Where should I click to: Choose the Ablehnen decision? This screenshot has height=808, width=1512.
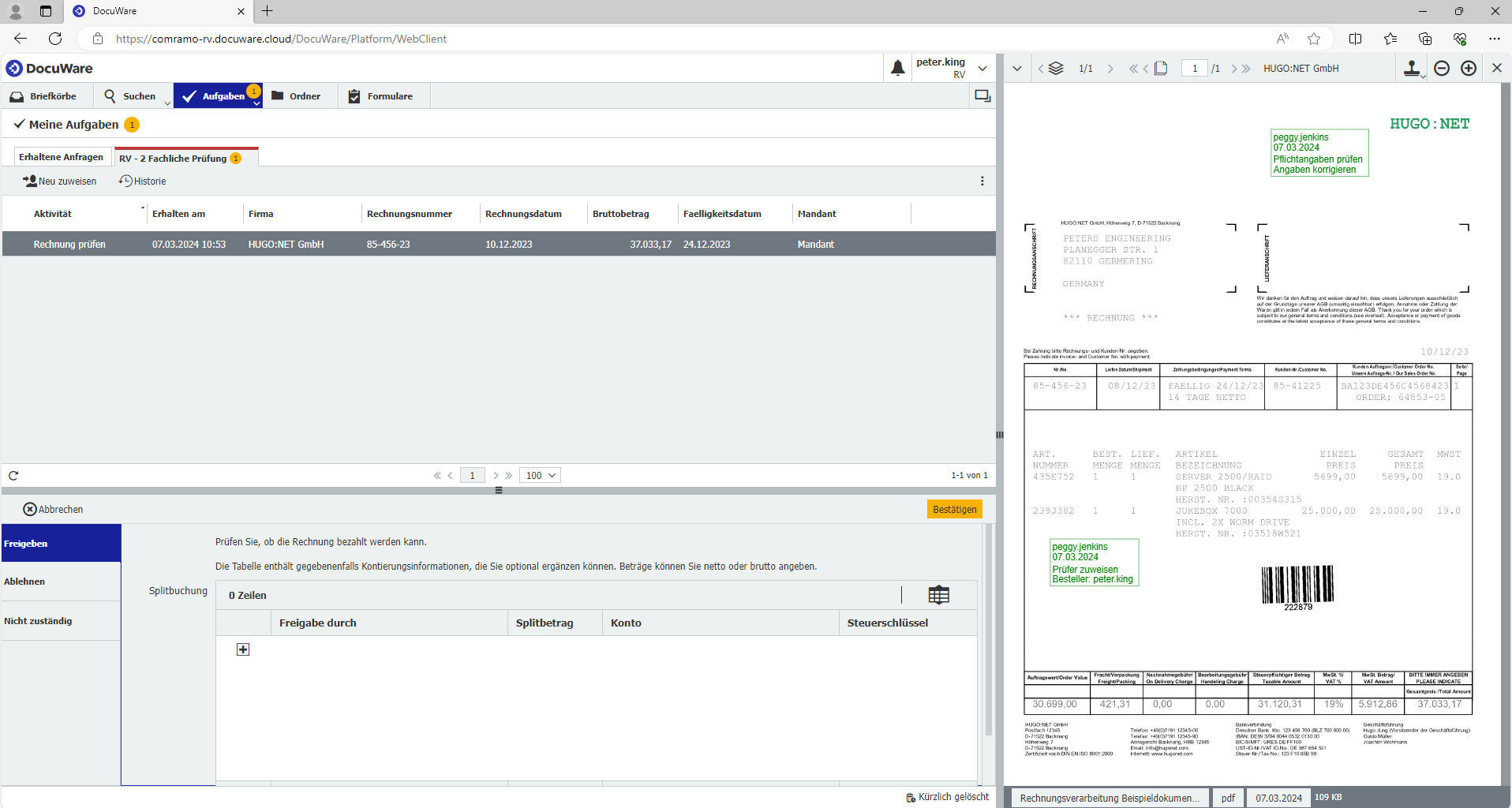62,582
